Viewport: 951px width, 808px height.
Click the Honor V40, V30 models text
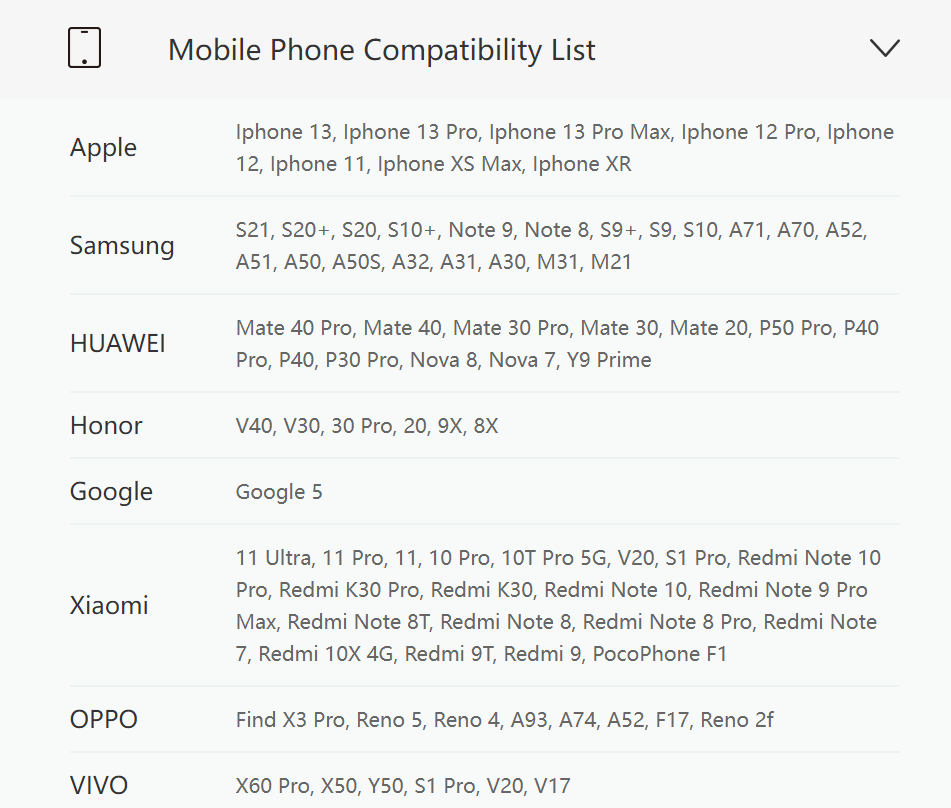(366, 426)
